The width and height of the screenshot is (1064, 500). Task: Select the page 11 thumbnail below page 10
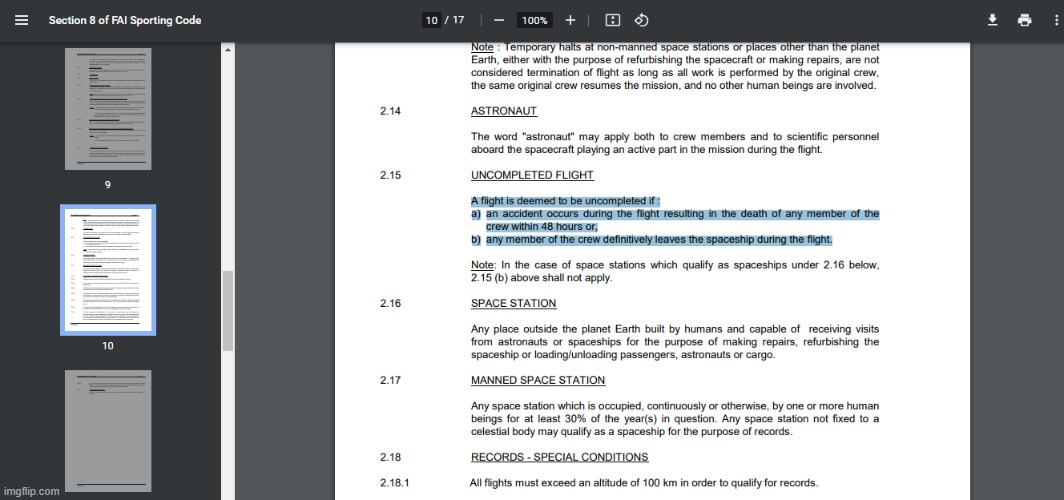pyautogui.click(x=108, y=430)
